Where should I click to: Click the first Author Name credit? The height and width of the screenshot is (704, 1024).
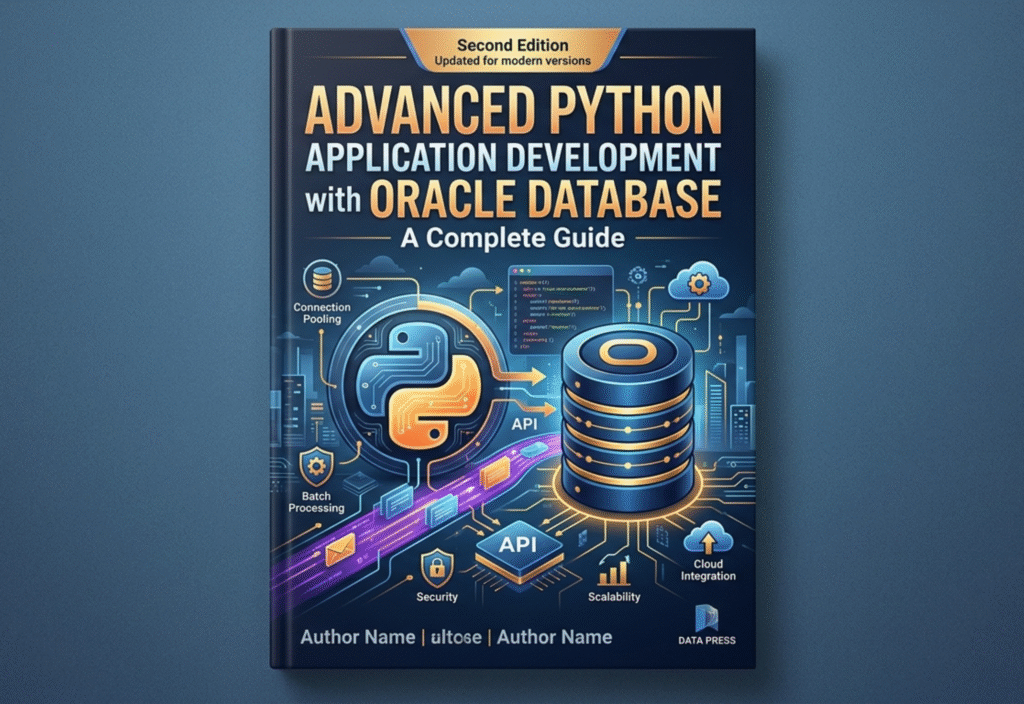[x=360, y=637]
